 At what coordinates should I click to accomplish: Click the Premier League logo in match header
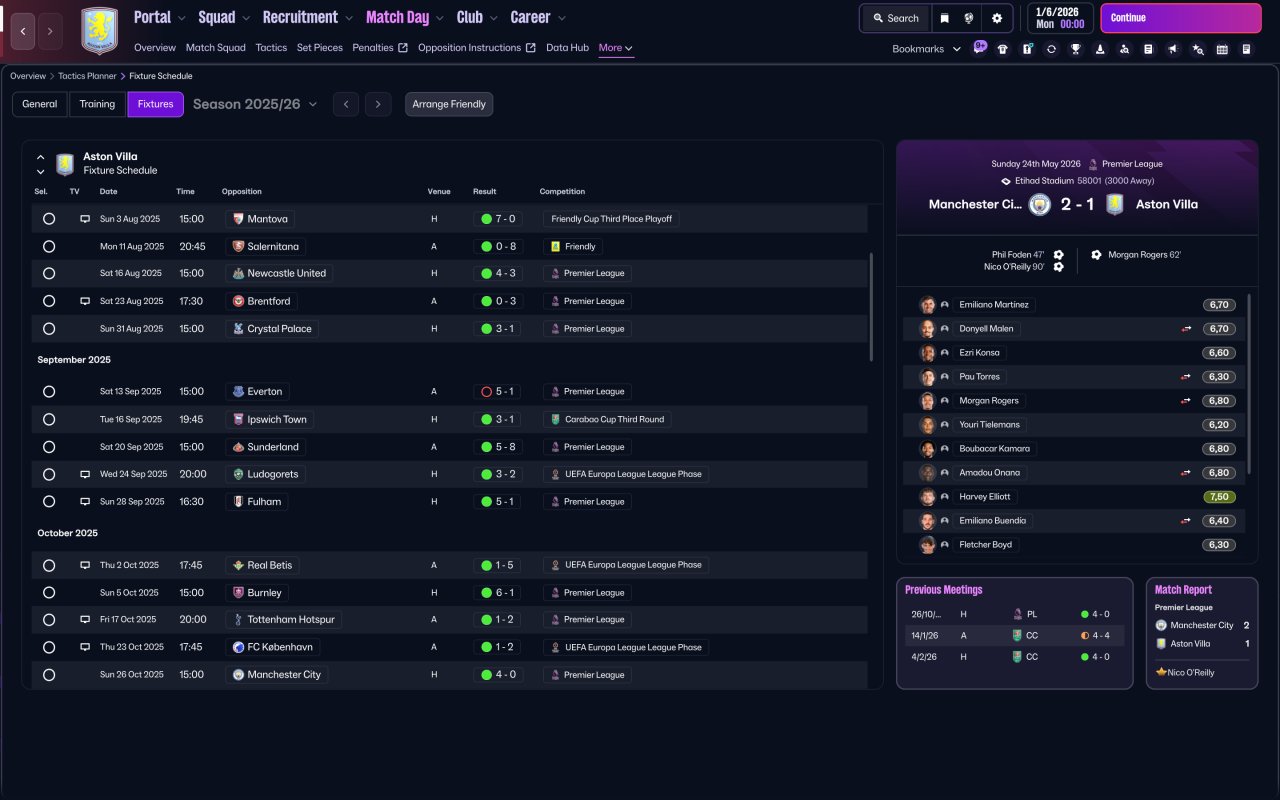pos(1093,164)
